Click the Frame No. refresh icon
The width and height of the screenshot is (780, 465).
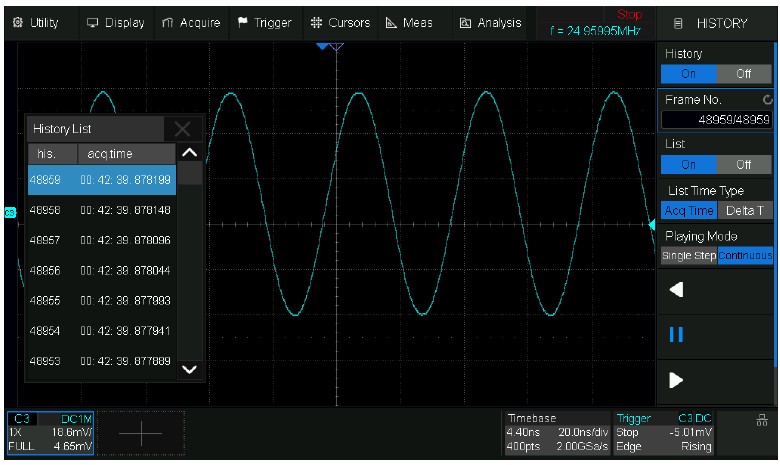[x=766, y=100]
